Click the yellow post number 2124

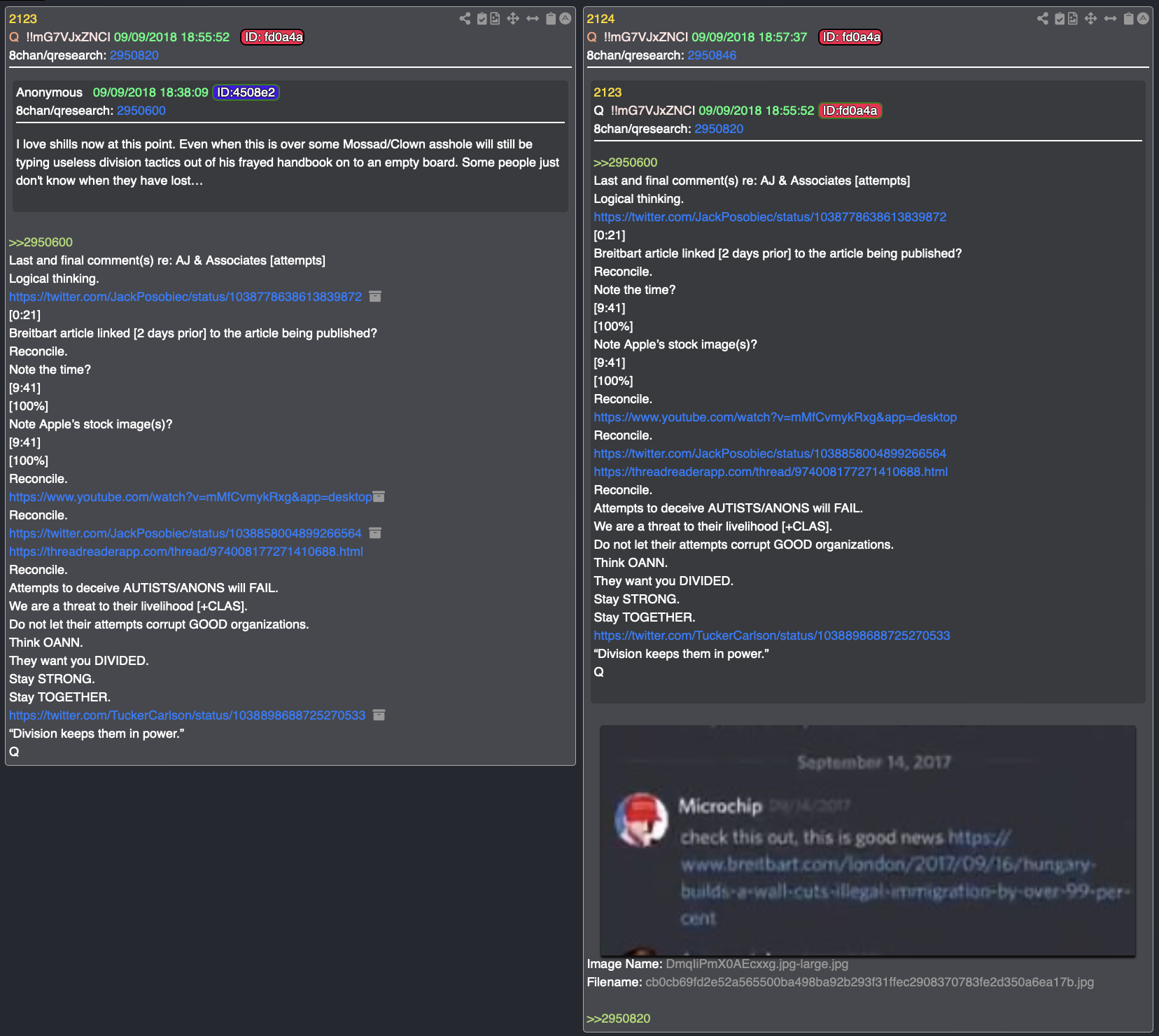[x=600, y=19]
